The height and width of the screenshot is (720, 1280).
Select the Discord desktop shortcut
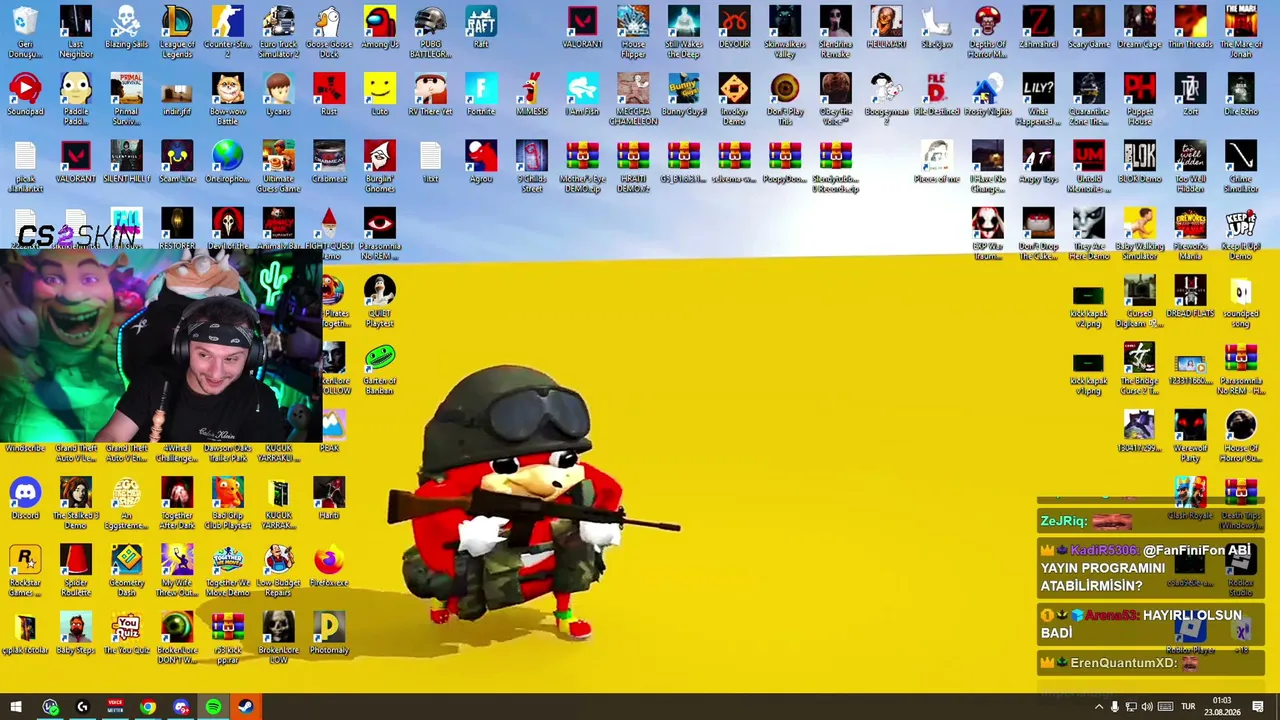(25, 498)
